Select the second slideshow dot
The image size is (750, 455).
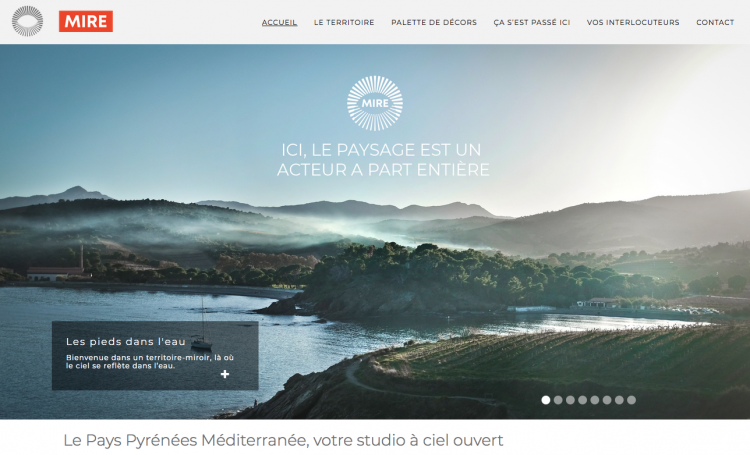(558, 400)
